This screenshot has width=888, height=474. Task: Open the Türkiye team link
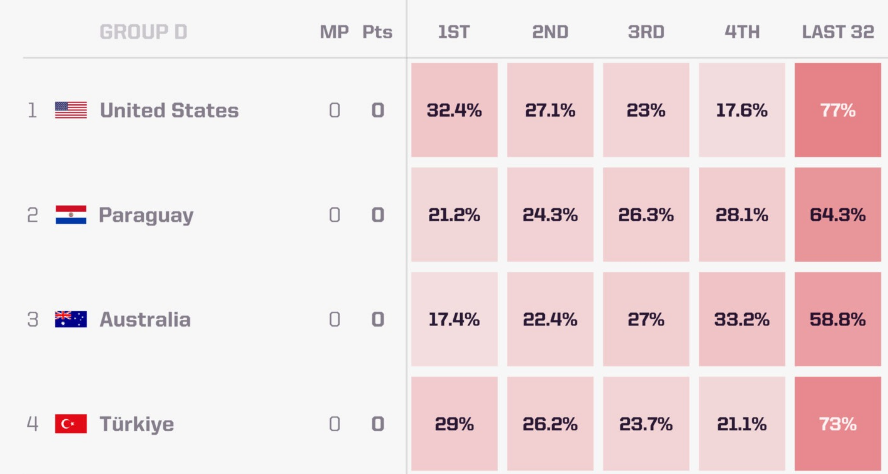click(x=136, y=424)
